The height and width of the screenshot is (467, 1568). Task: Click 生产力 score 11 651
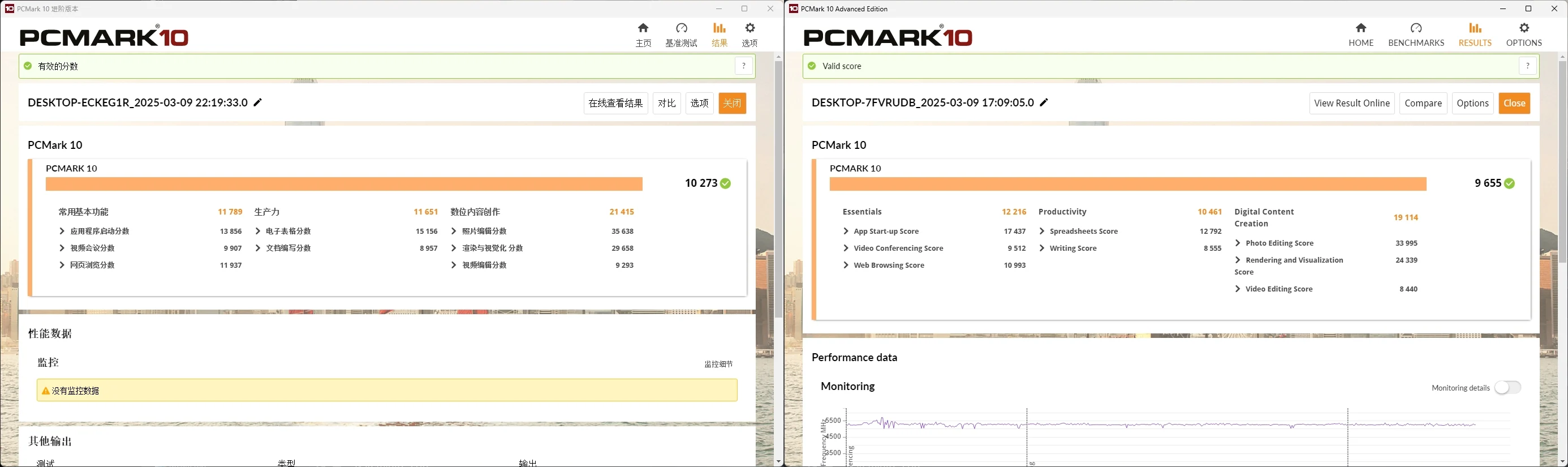[x=426, y=212]
